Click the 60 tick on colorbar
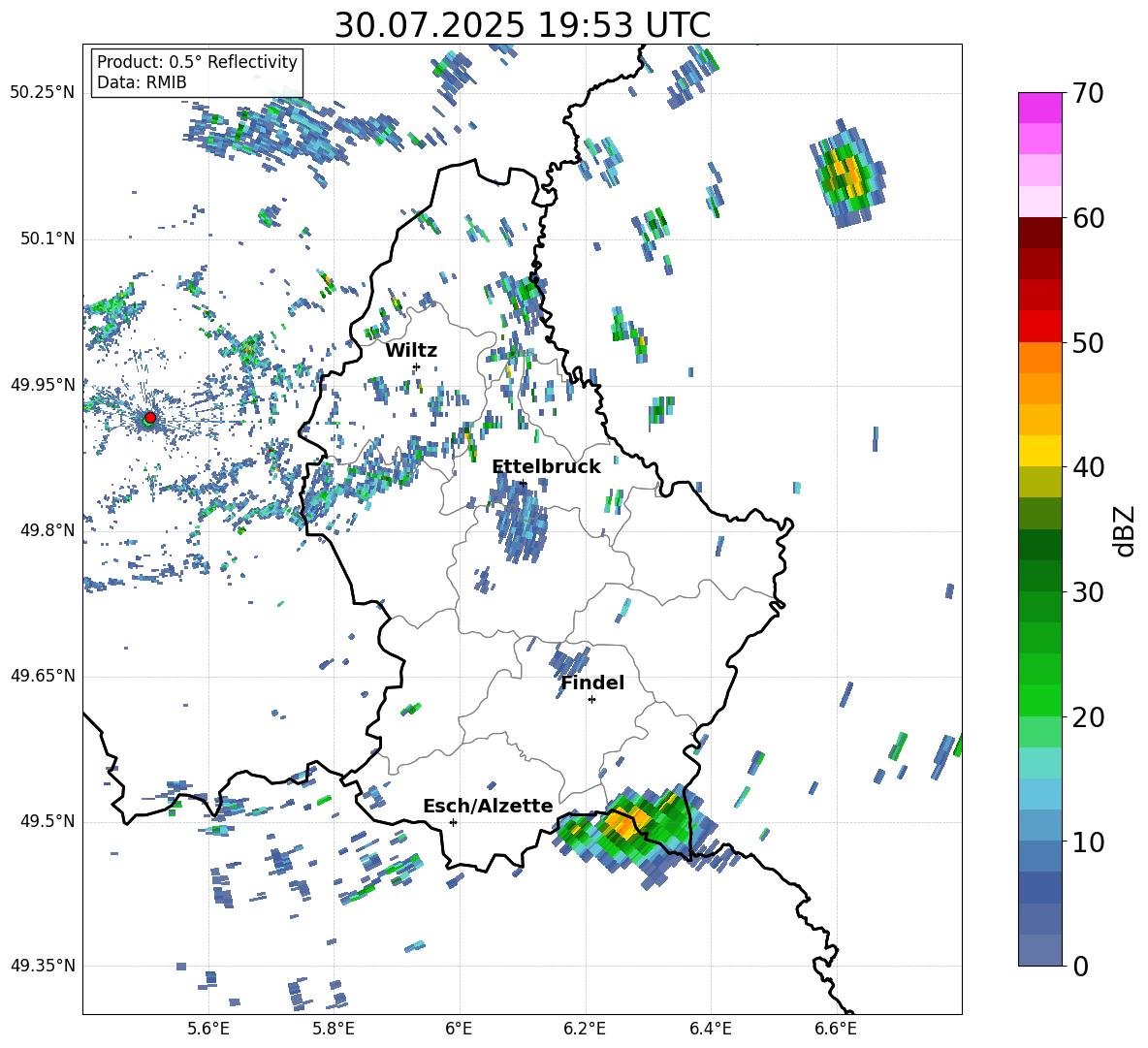 pos(1088,218)
